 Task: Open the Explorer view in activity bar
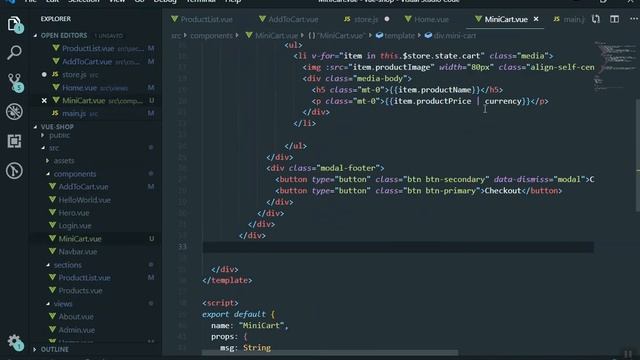tap(14, 24)
